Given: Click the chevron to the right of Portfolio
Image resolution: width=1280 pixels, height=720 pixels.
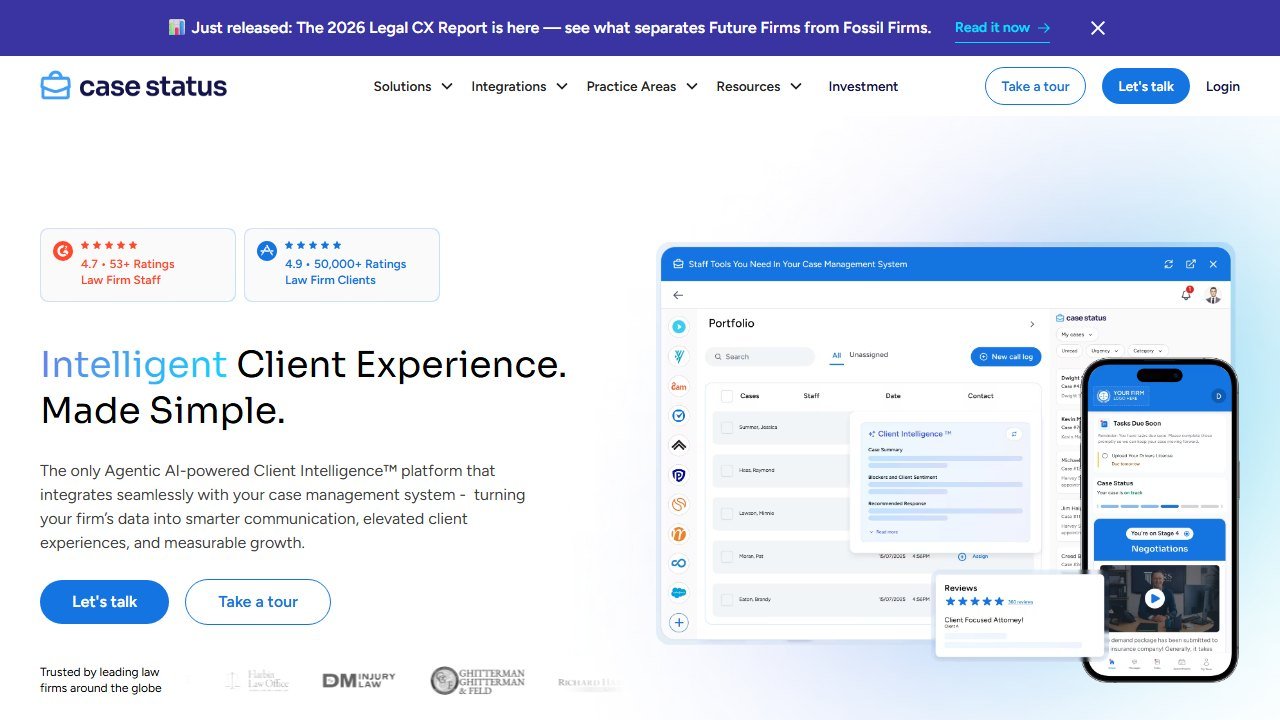Looking at the screenshot, I should coord(1032,324).
